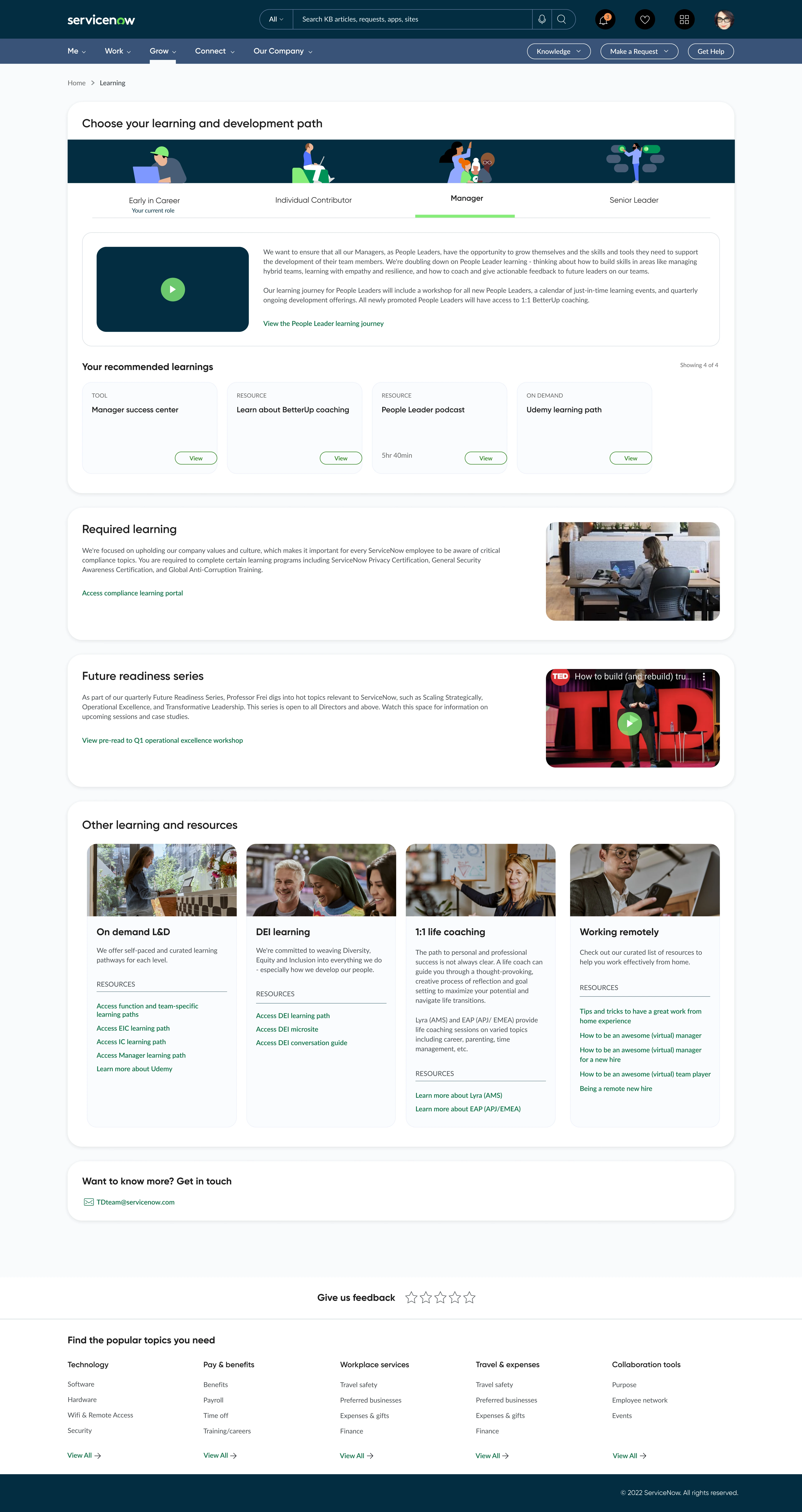
Task: Select the Individual Contributor tab
Action: click(x=313, y=200)
